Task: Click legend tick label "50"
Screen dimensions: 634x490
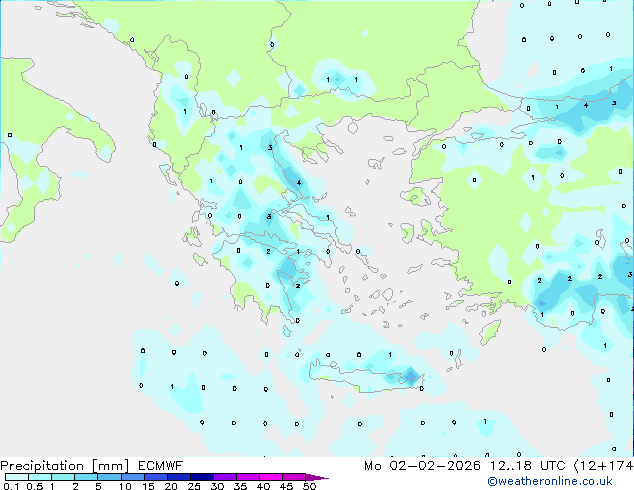Action: point(309,486)
